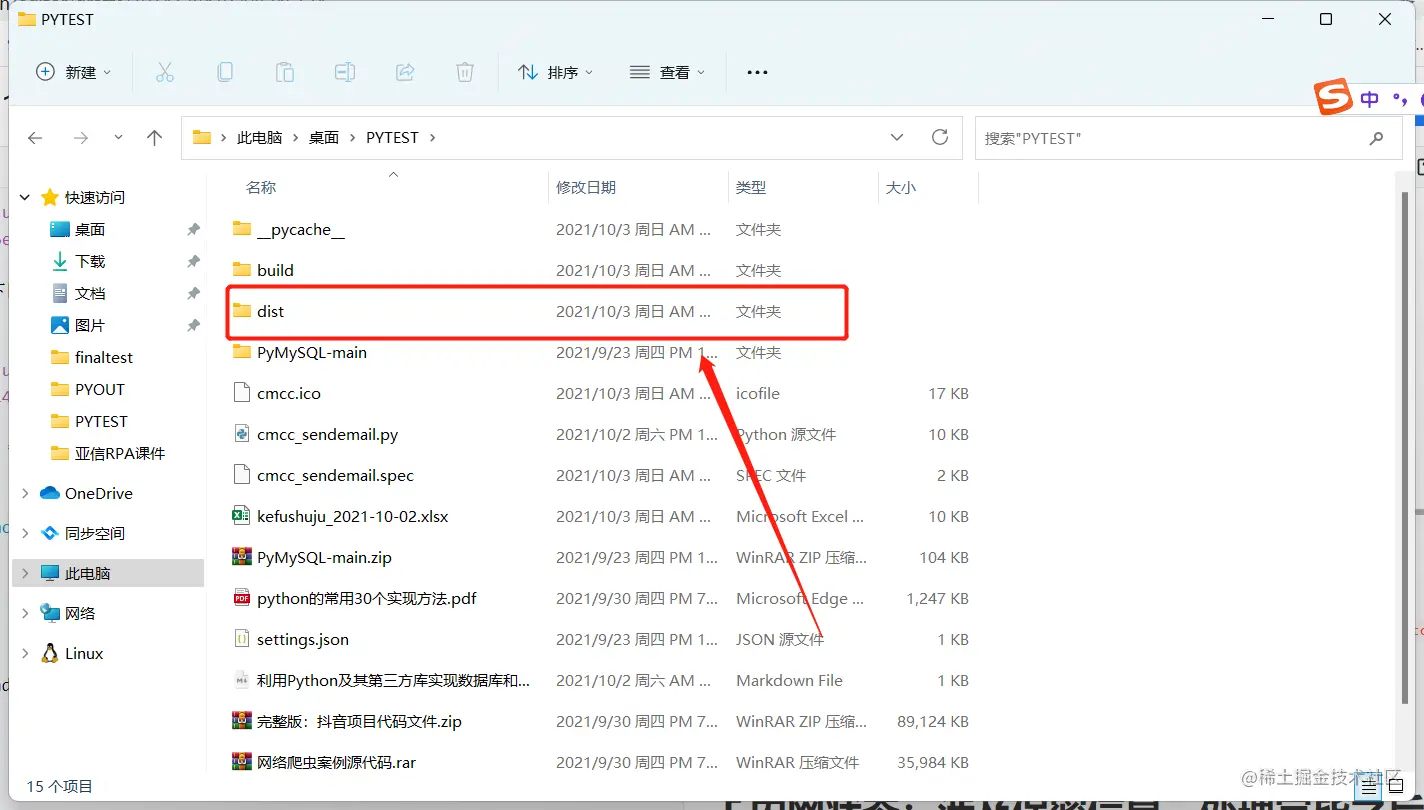Click the Cut scissors icon
This screenshot has height=810, width=1424.
pos(165,72)
